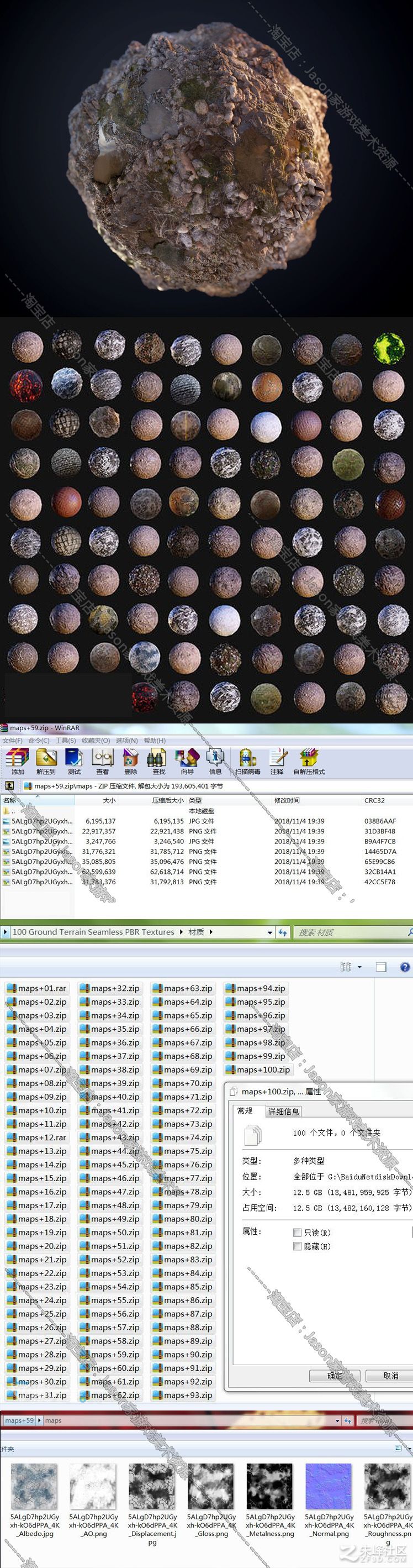Click the 确定 button in properties dialog
The image size is (413, 1568).
pyautogui.click(x=335, y=1375)
